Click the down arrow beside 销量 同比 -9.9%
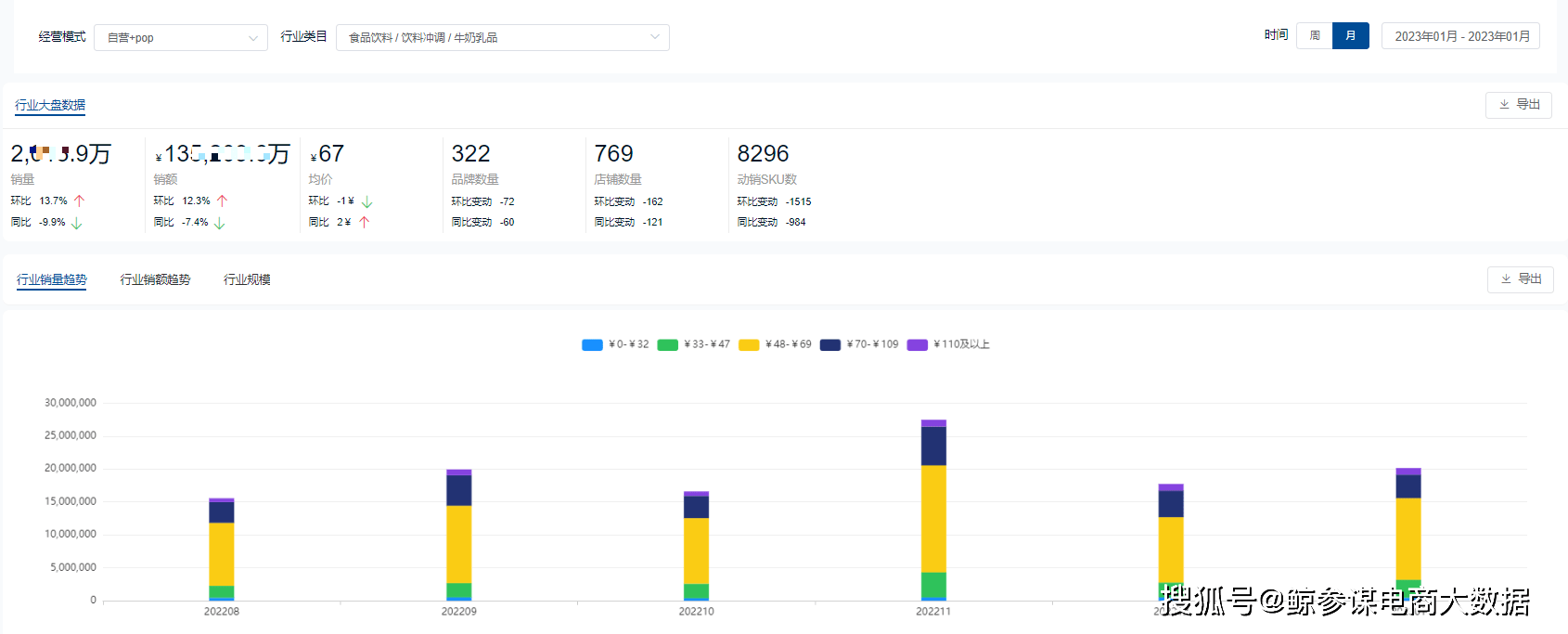This screenshot has height=634, width=1568. click(x=77, y=223)
